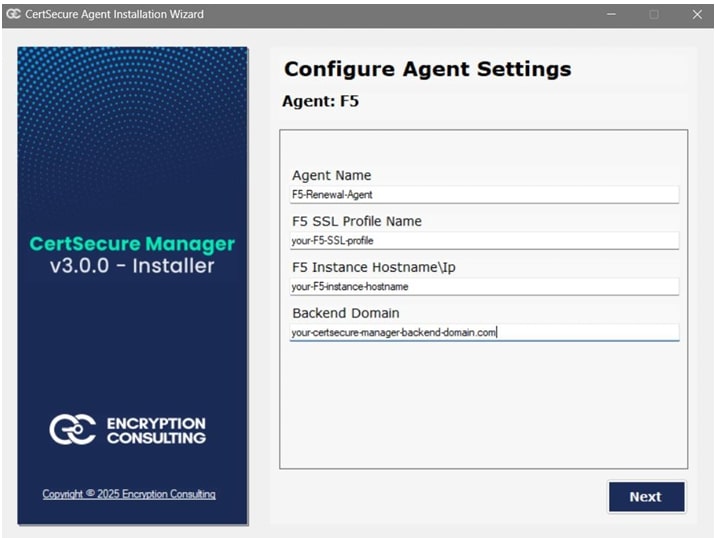Click the 'Backend Domain' label

tap(346, 313)
